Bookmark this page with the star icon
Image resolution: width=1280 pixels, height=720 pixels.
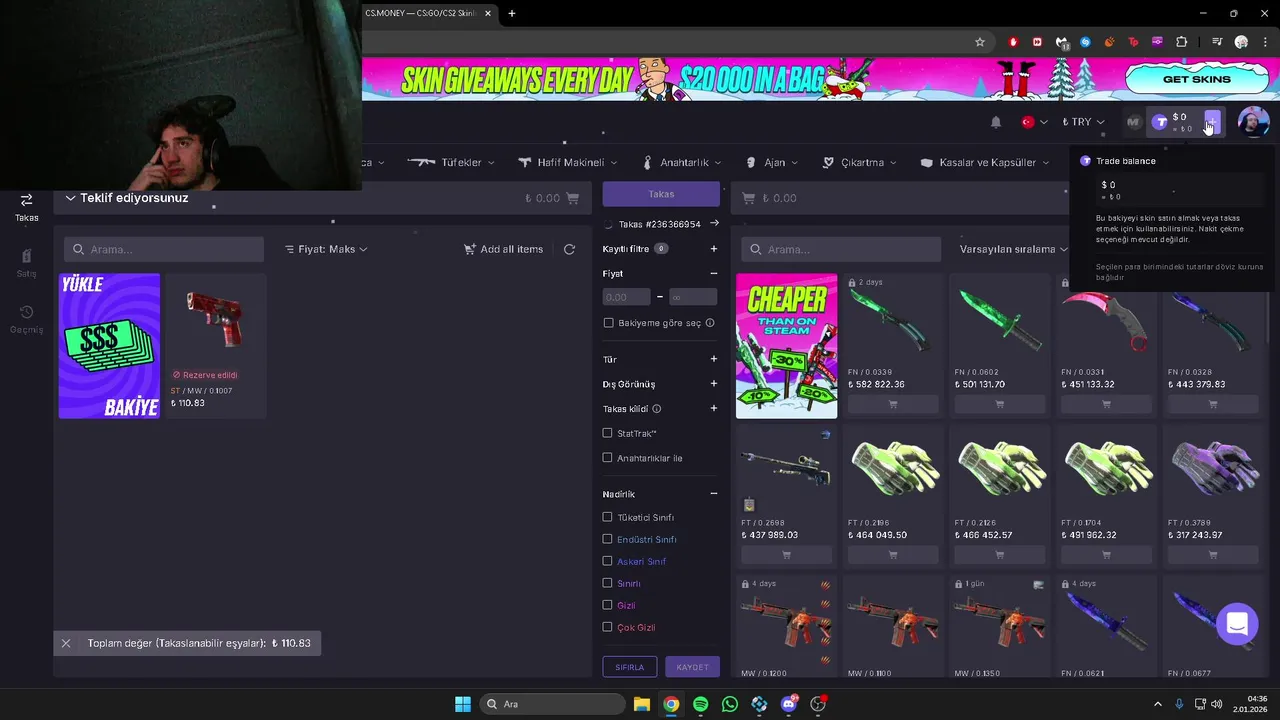point(980,42)
